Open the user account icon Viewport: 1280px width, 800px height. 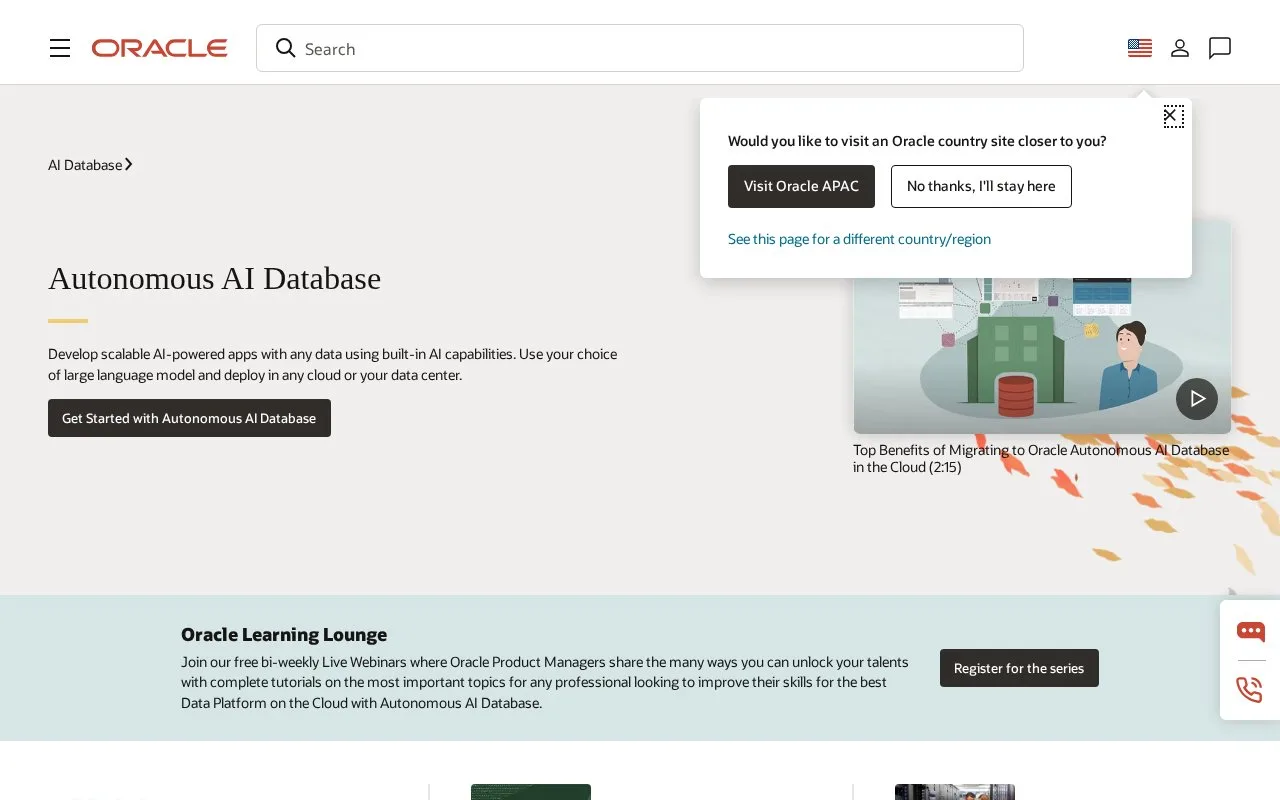pyautogui.click(x=1180, y=48)
